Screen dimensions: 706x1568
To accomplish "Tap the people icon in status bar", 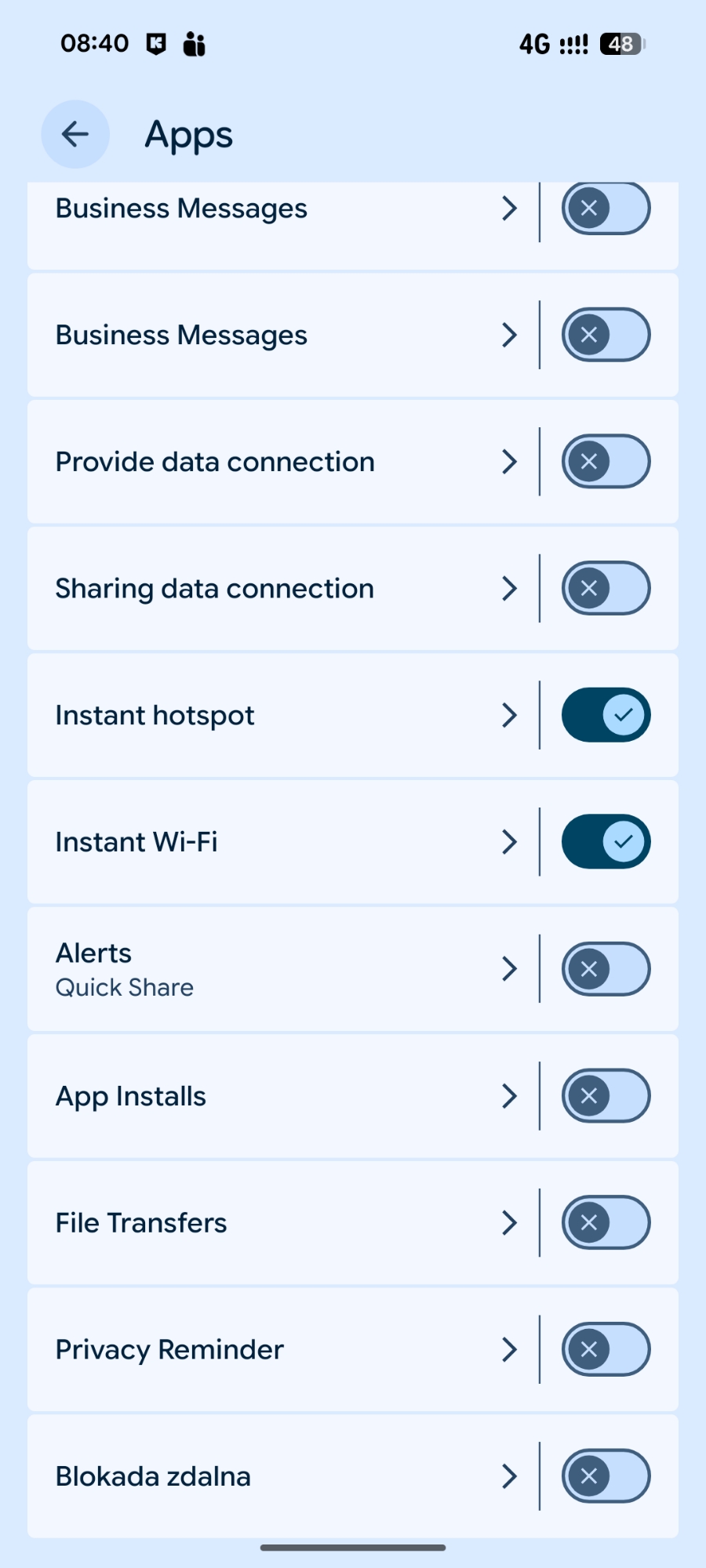I will 194,44.
